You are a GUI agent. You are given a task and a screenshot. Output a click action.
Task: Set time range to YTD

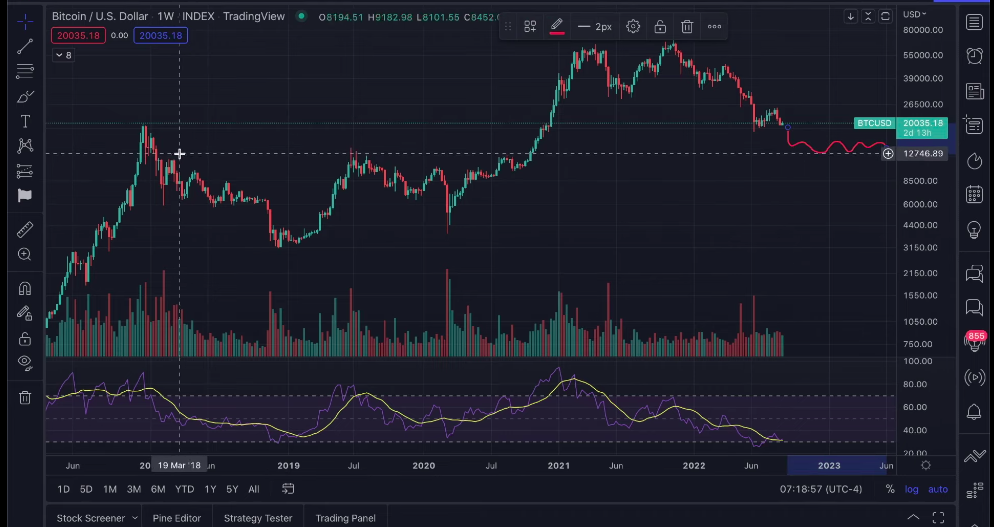coord(184,489)
